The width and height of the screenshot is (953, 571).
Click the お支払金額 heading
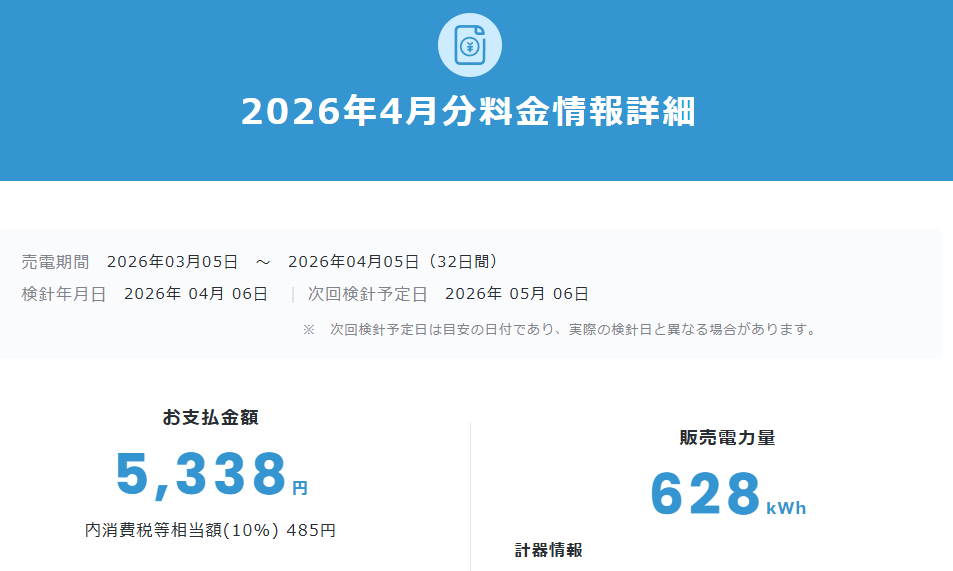click(x=210, y=418)
